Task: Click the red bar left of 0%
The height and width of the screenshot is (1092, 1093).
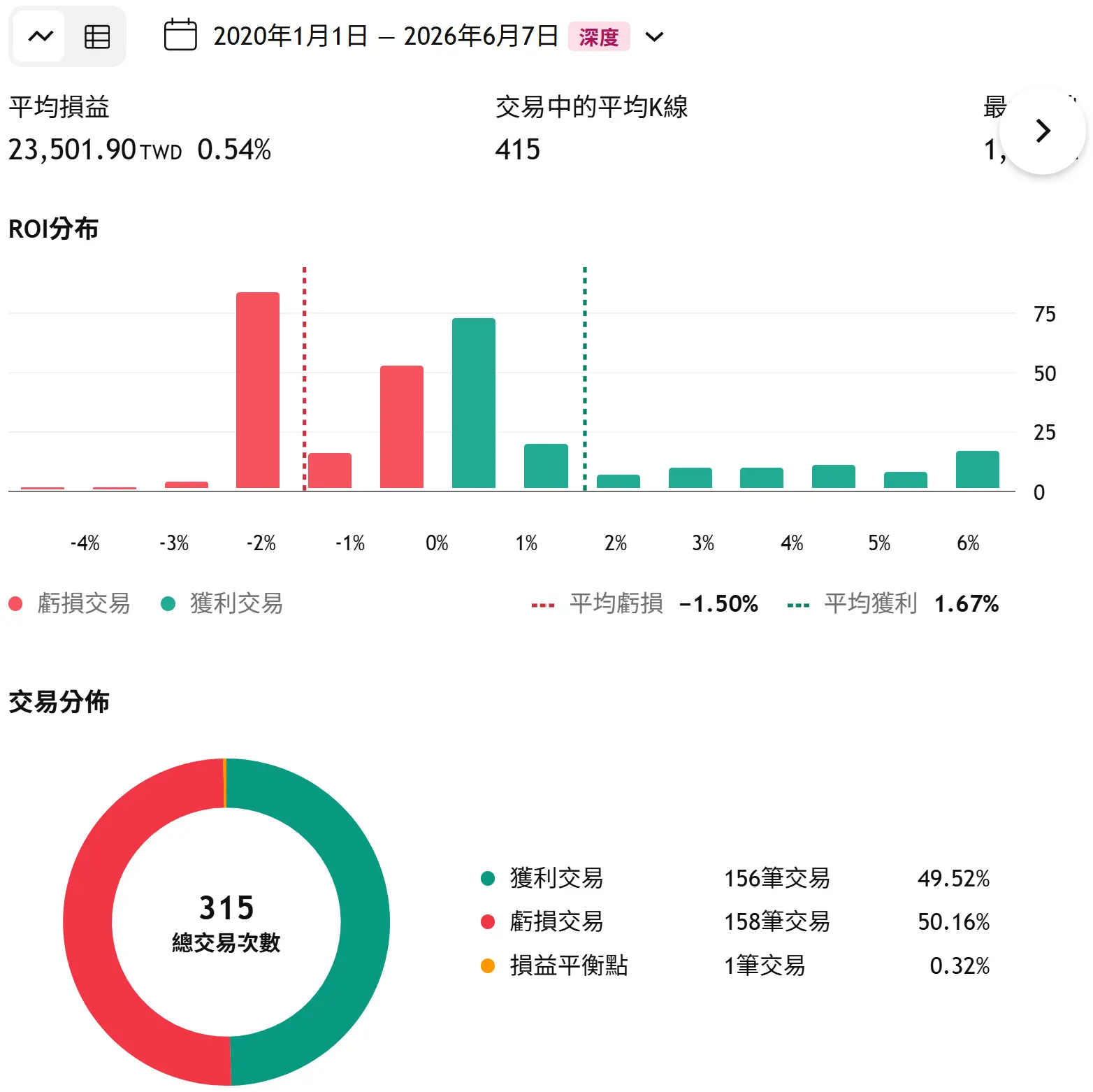Action: (x=402, y=426)
